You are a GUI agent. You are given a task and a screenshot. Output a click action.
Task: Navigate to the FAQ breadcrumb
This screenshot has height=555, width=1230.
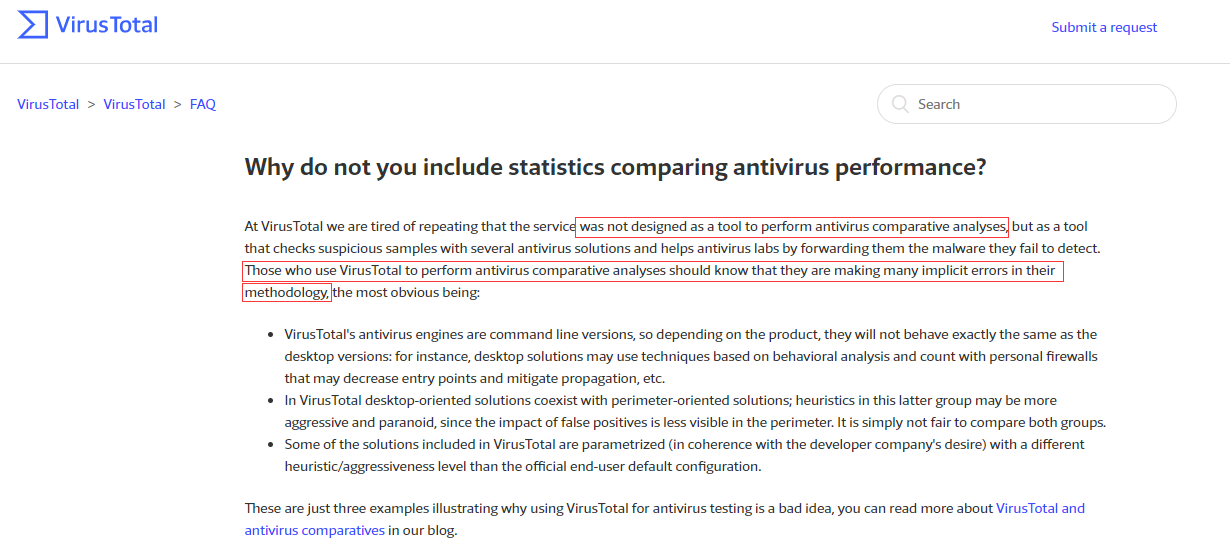click(203, 104)
